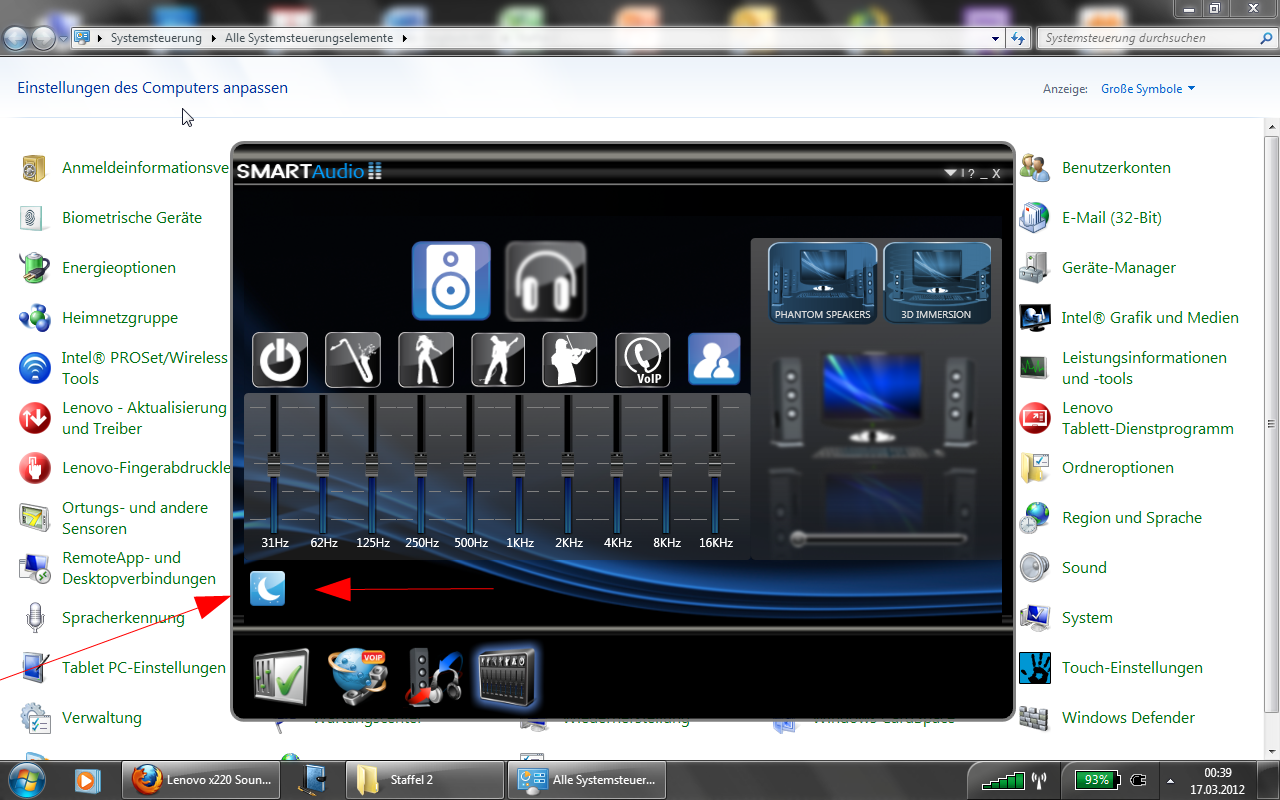Adjust the 125Hz equalizer slider
Viewport: 1280px width, 800px height.
point(372,464)
